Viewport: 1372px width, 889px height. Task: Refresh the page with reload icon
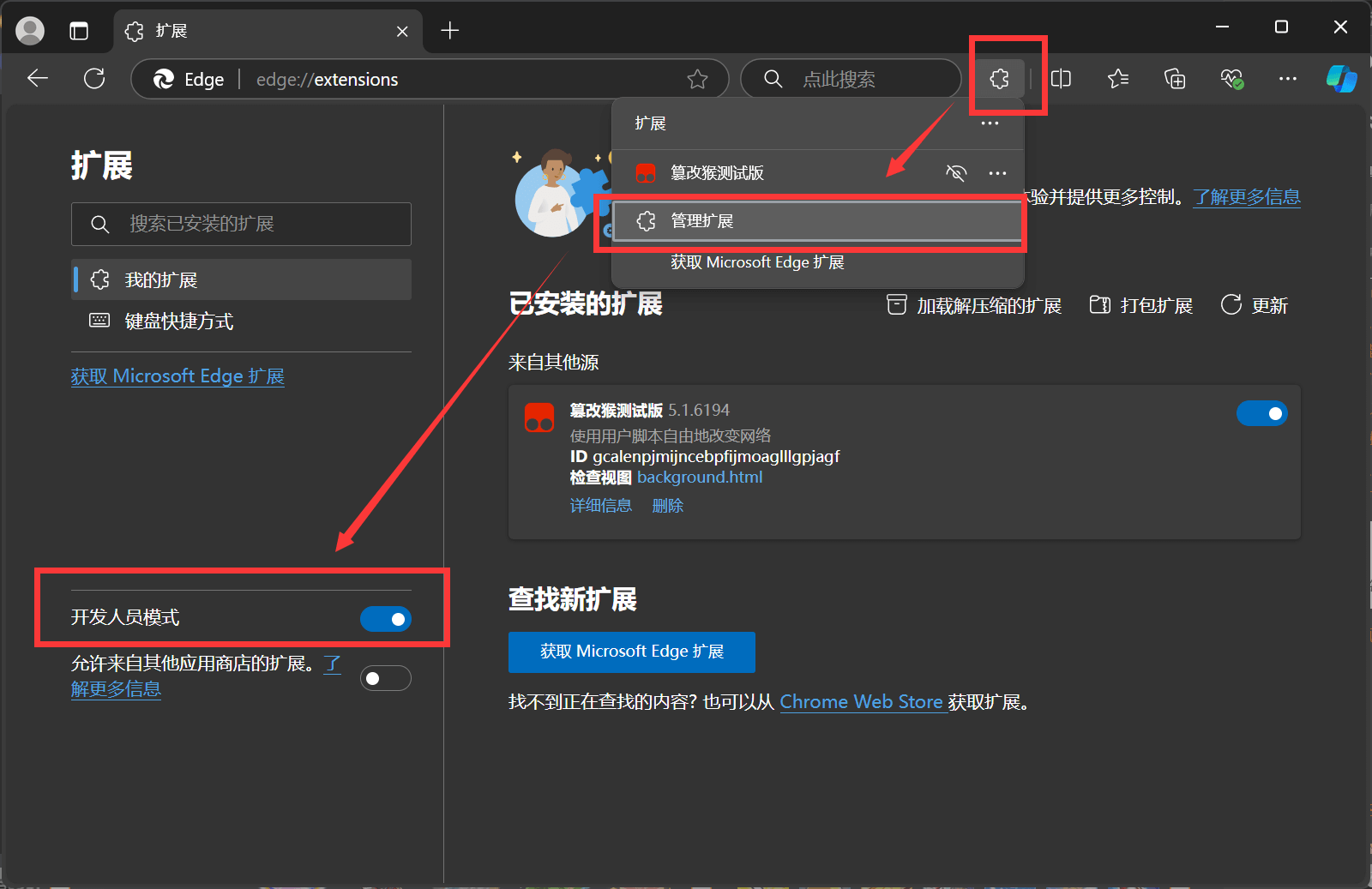tap(94, 79)
